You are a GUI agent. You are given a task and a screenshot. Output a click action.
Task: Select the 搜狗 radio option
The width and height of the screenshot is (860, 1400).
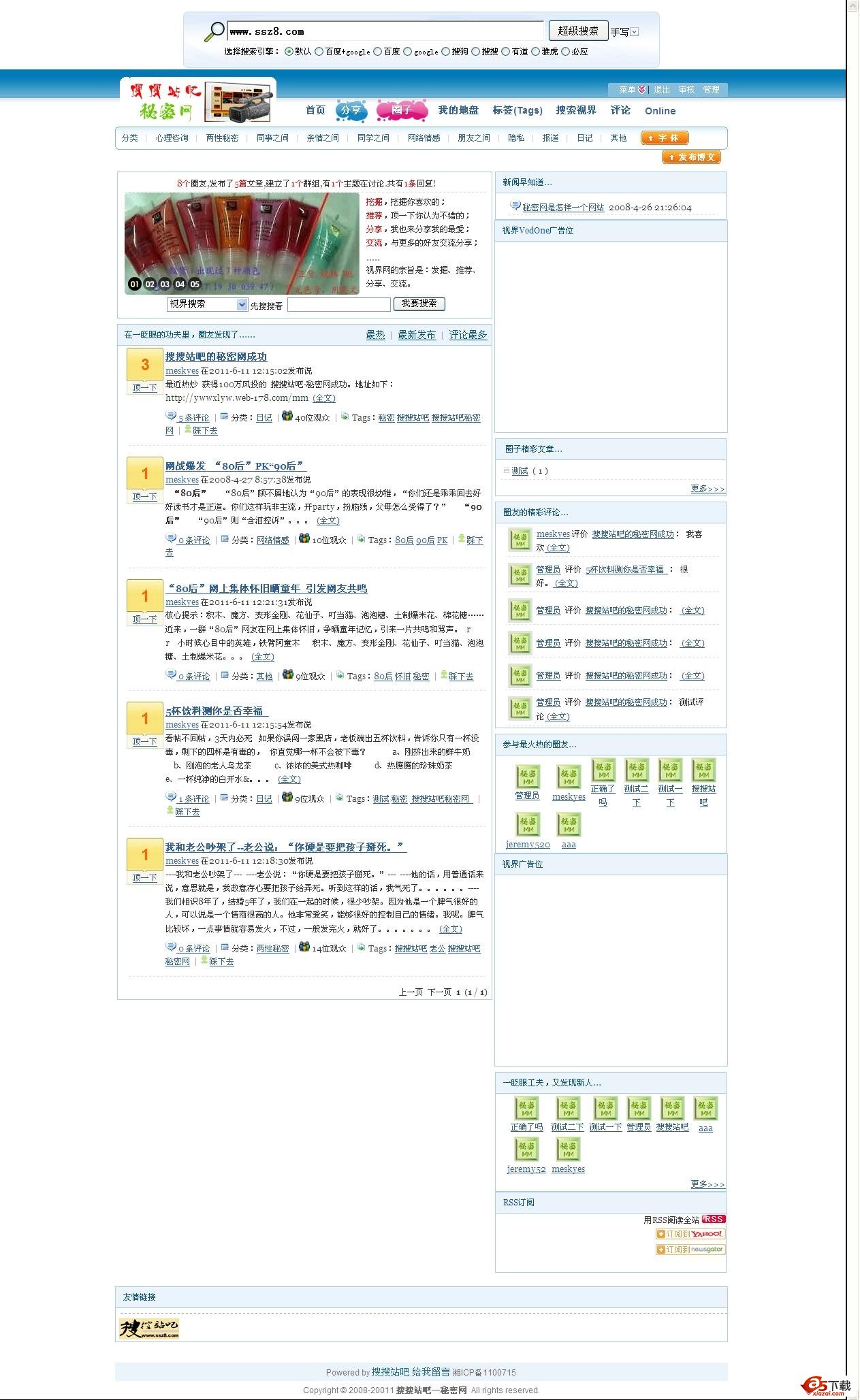point(445,51)
